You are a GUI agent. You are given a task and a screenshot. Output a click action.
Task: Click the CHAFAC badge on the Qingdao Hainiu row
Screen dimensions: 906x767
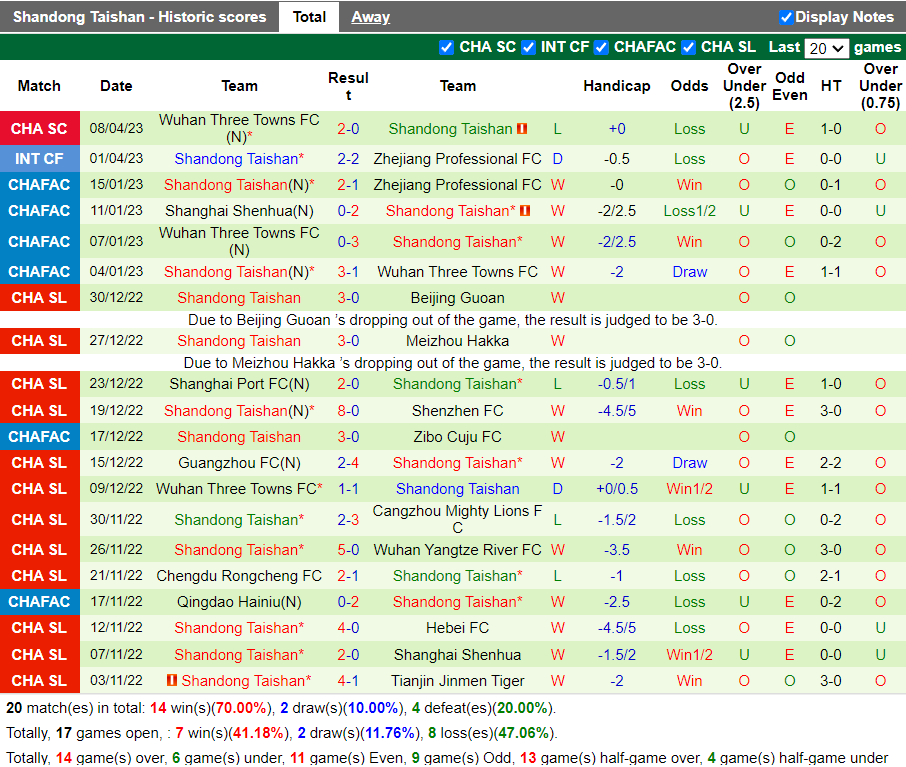tap(39, 601)
